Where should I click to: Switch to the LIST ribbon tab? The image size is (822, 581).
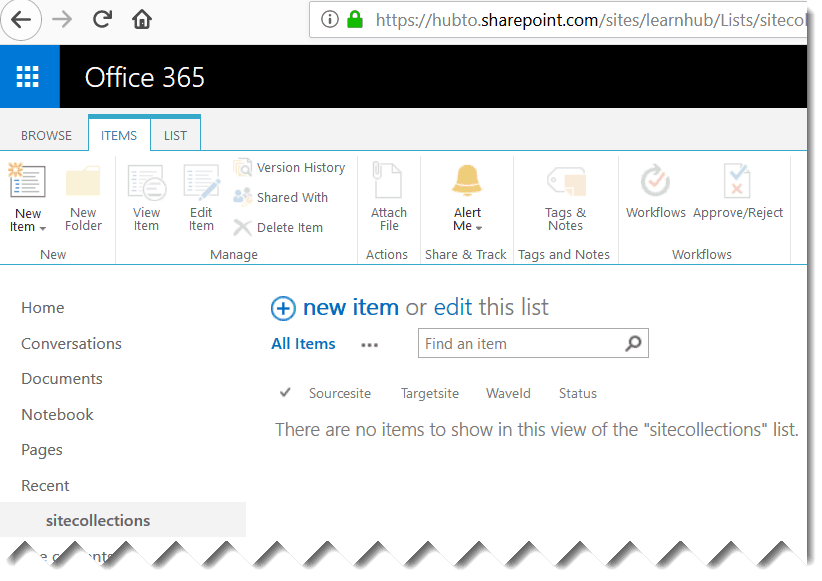click(175, 135)
